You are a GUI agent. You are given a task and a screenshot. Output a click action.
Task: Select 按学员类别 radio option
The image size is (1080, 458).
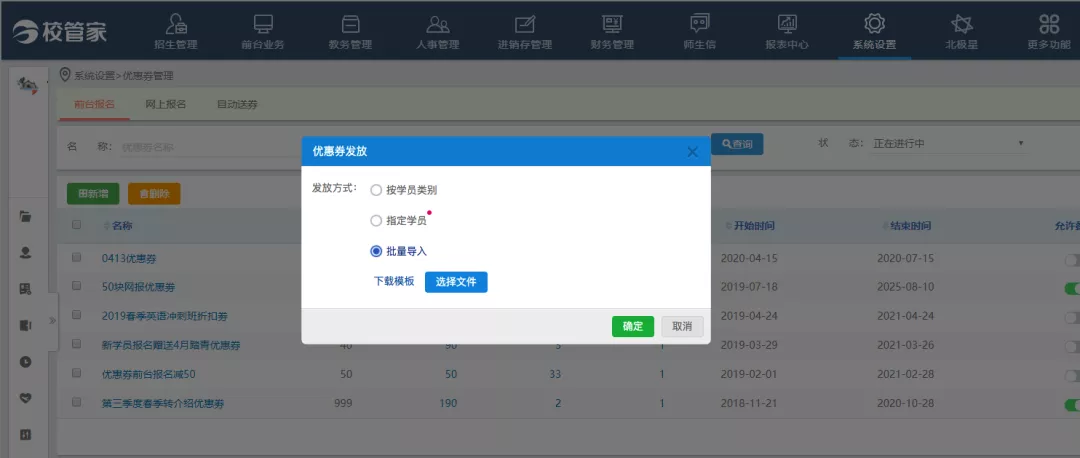376,190
